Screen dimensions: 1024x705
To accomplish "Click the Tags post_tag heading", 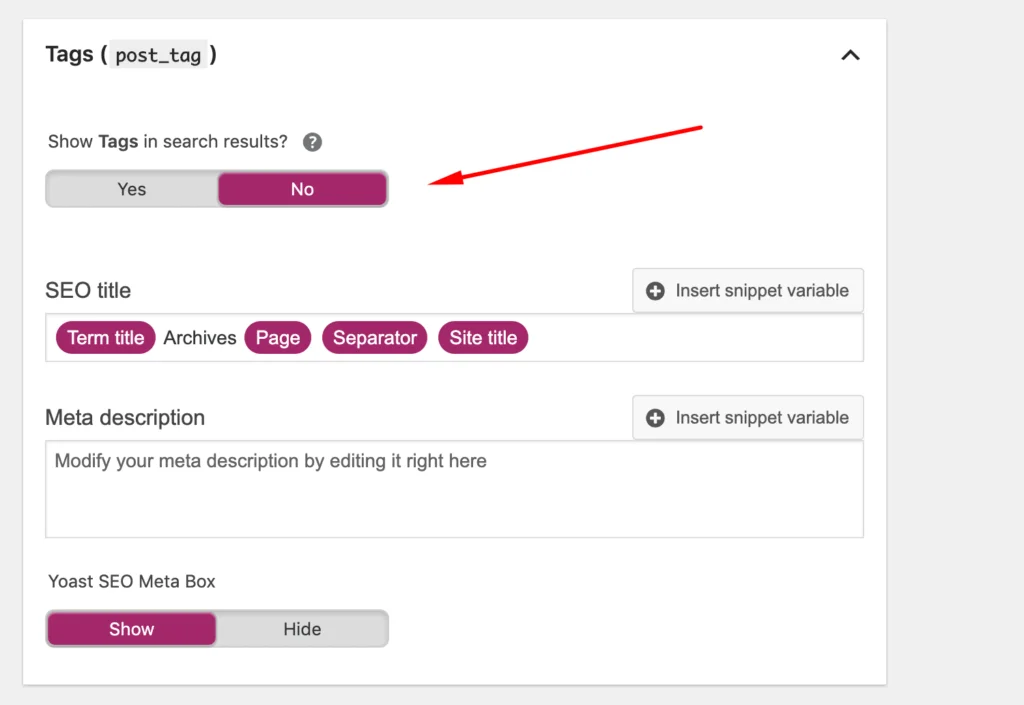I will [x=131, y=54].
